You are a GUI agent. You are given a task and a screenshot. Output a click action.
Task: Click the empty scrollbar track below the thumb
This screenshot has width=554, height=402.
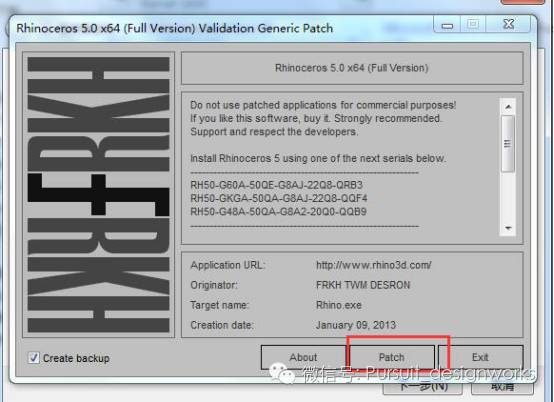508,197
